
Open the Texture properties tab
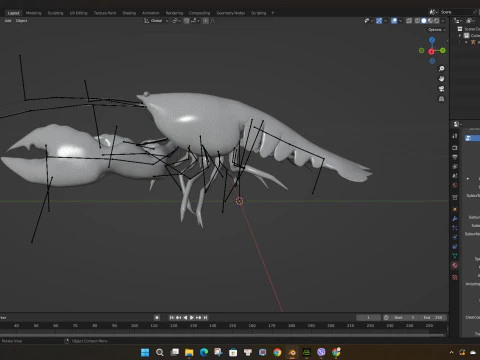pos(455,277)
